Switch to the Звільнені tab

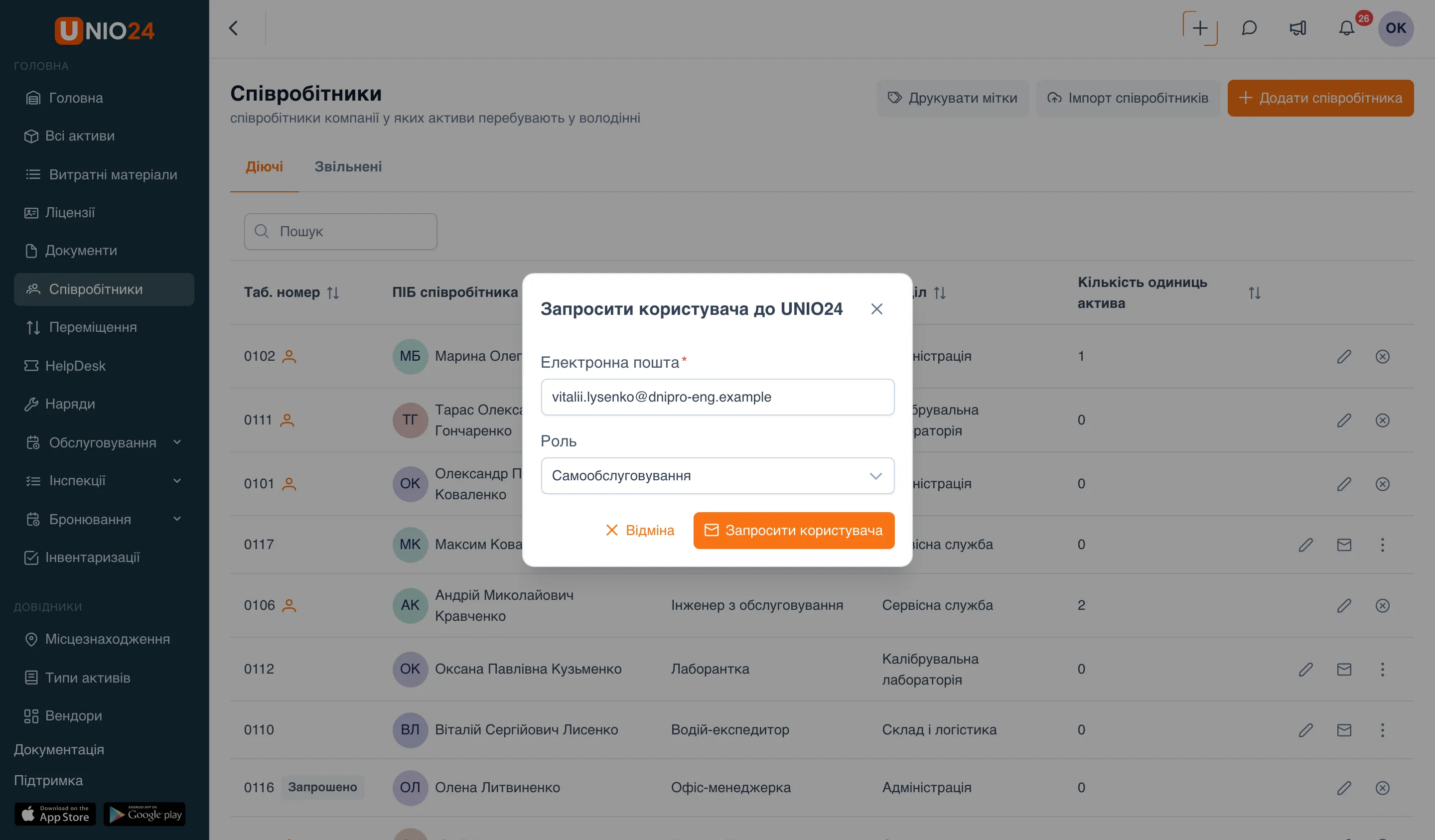pos(348,167)
